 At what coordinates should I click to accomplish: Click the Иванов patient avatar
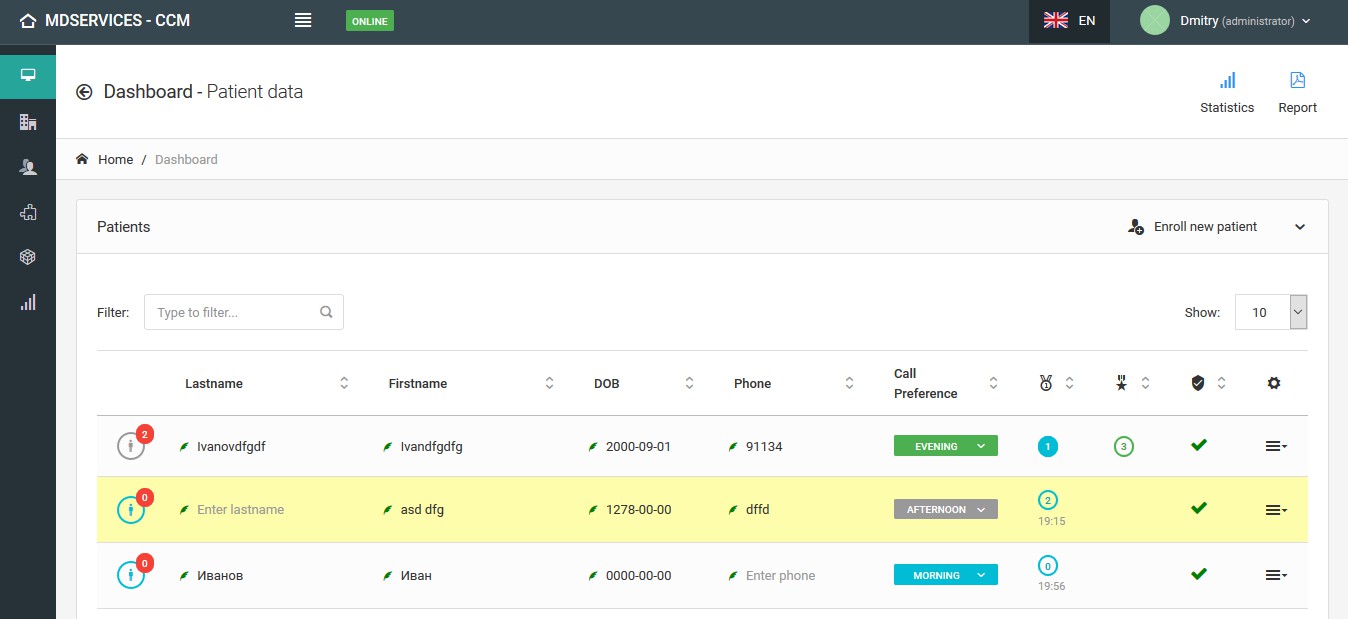point(132,574)
